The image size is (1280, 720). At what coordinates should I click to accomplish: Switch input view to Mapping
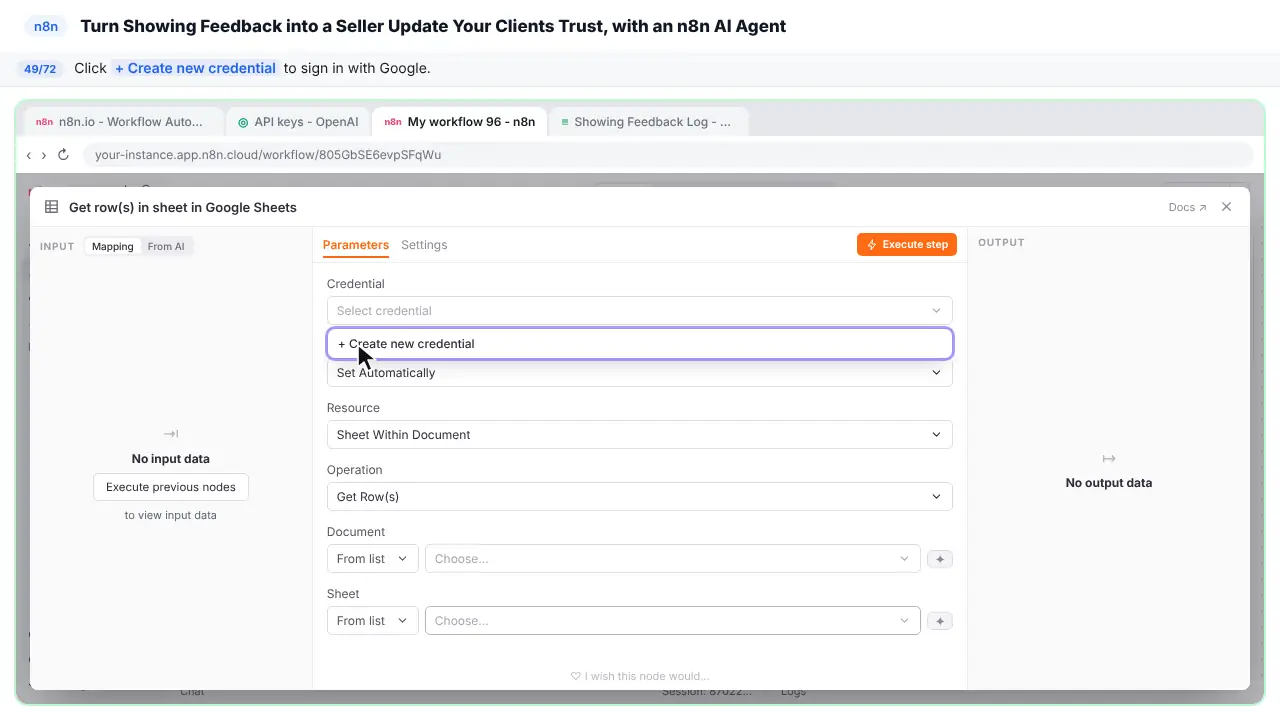click(113, 246)
